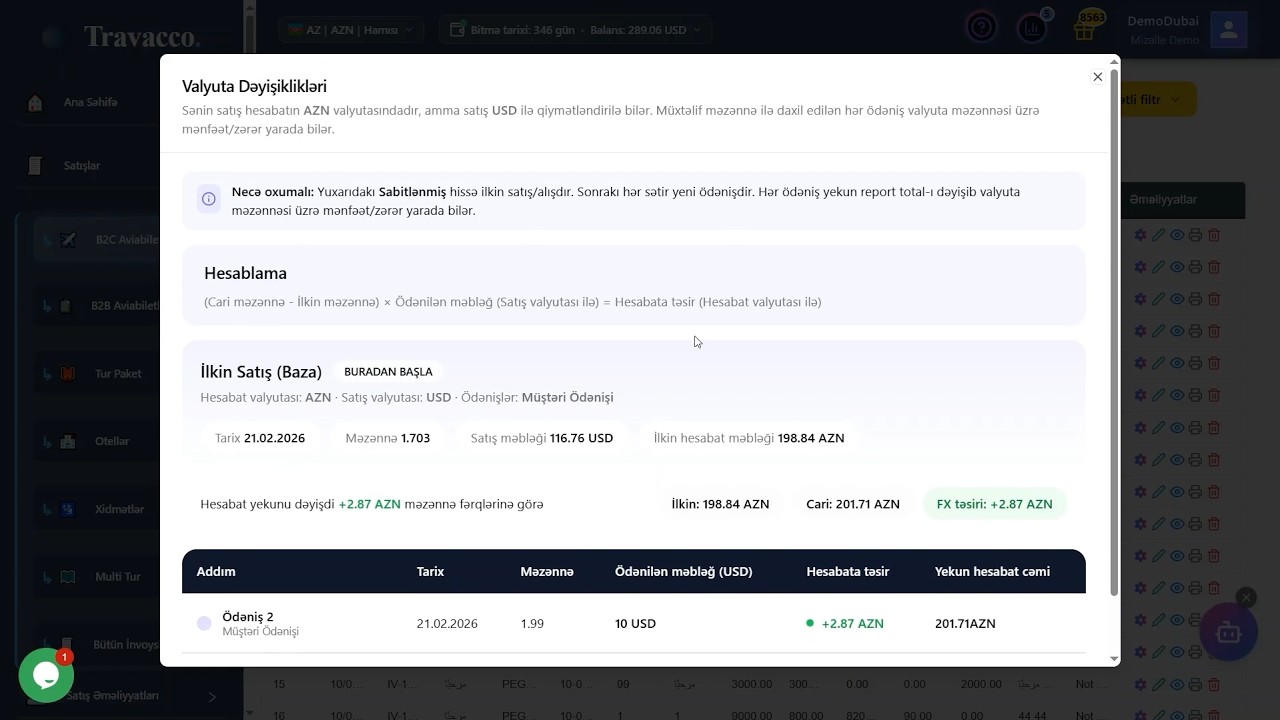Click the Xidmətlər icon

[x=68, y=509]
